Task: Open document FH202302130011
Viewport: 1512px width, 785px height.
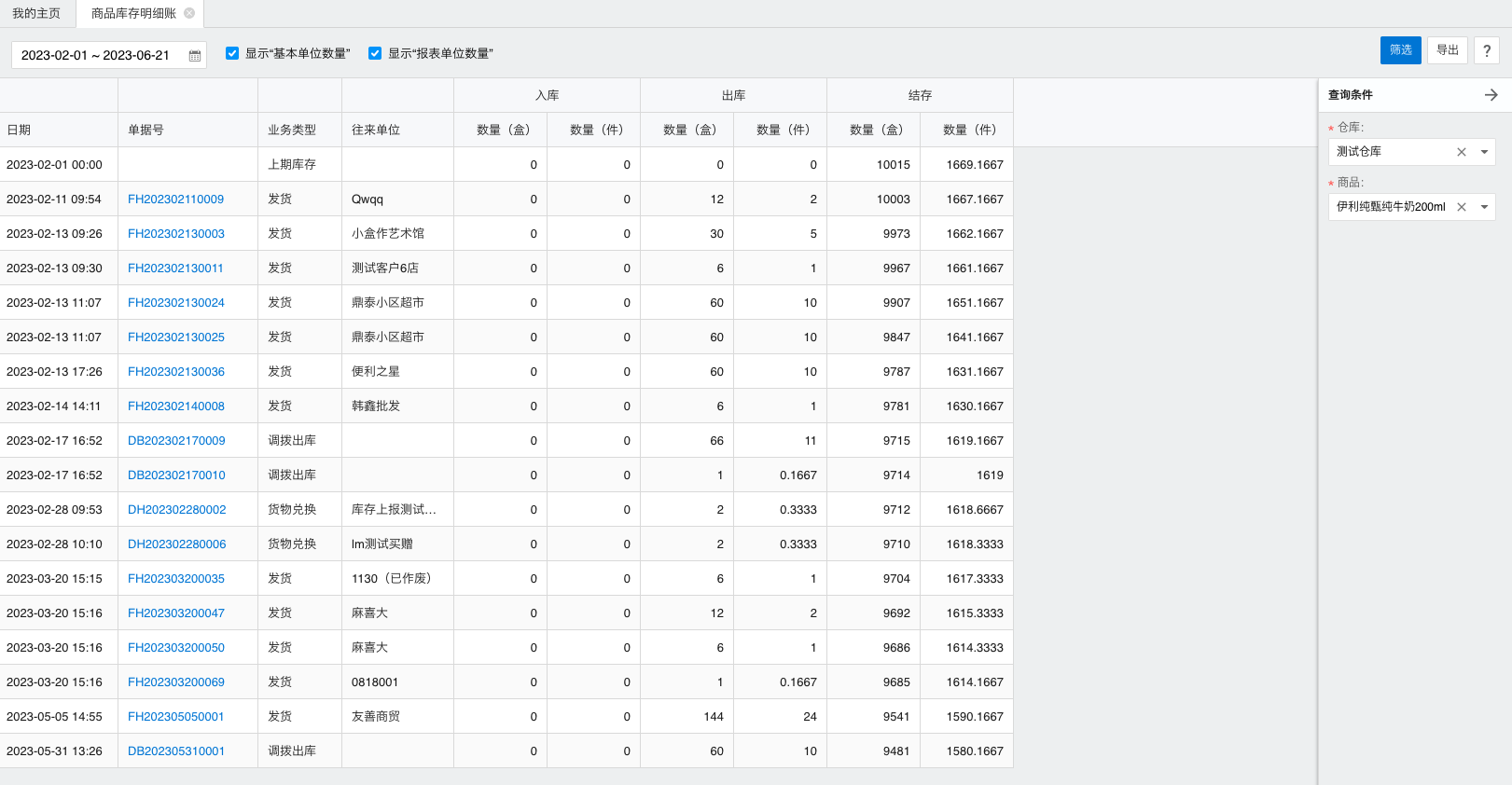Action: [x=175, y=269]
